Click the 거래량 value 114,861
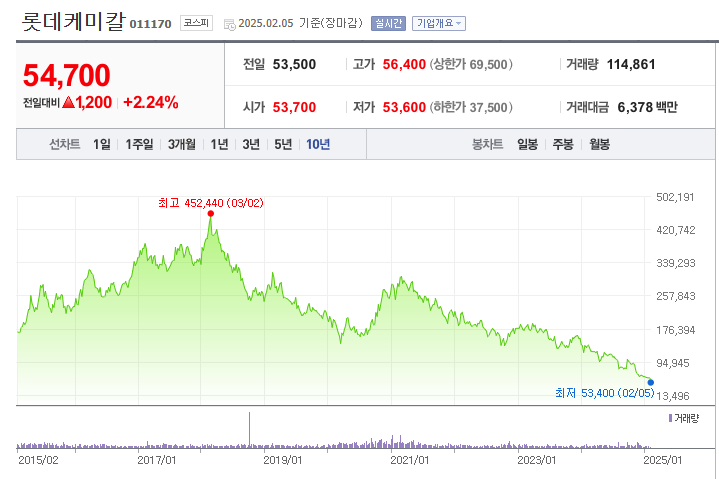The width and height of the screenshot is (719, 479). coord(631,64)
